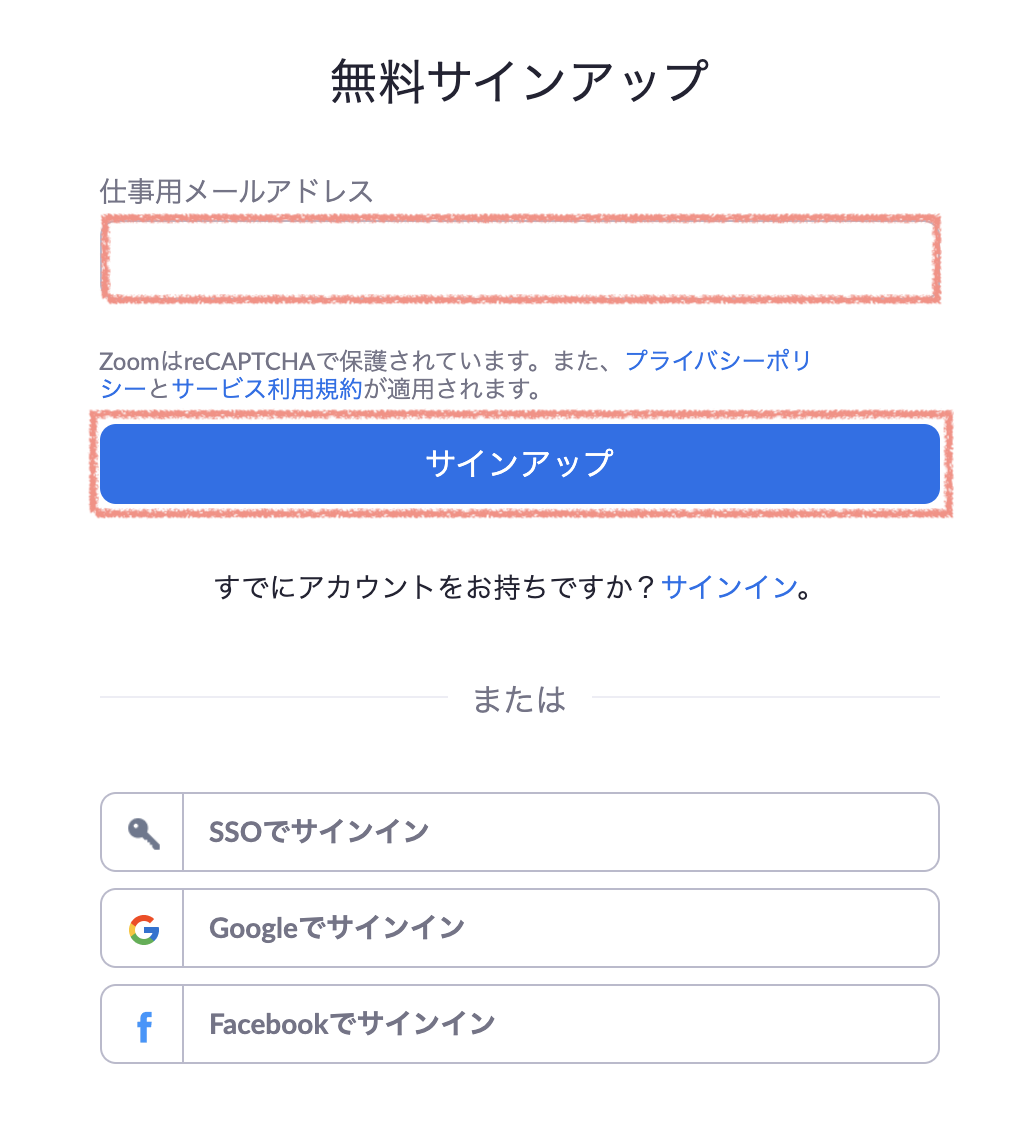Choose SSOでサインイン option
This screenshot has height=1128, width=1028.
(x=520, y=832)
